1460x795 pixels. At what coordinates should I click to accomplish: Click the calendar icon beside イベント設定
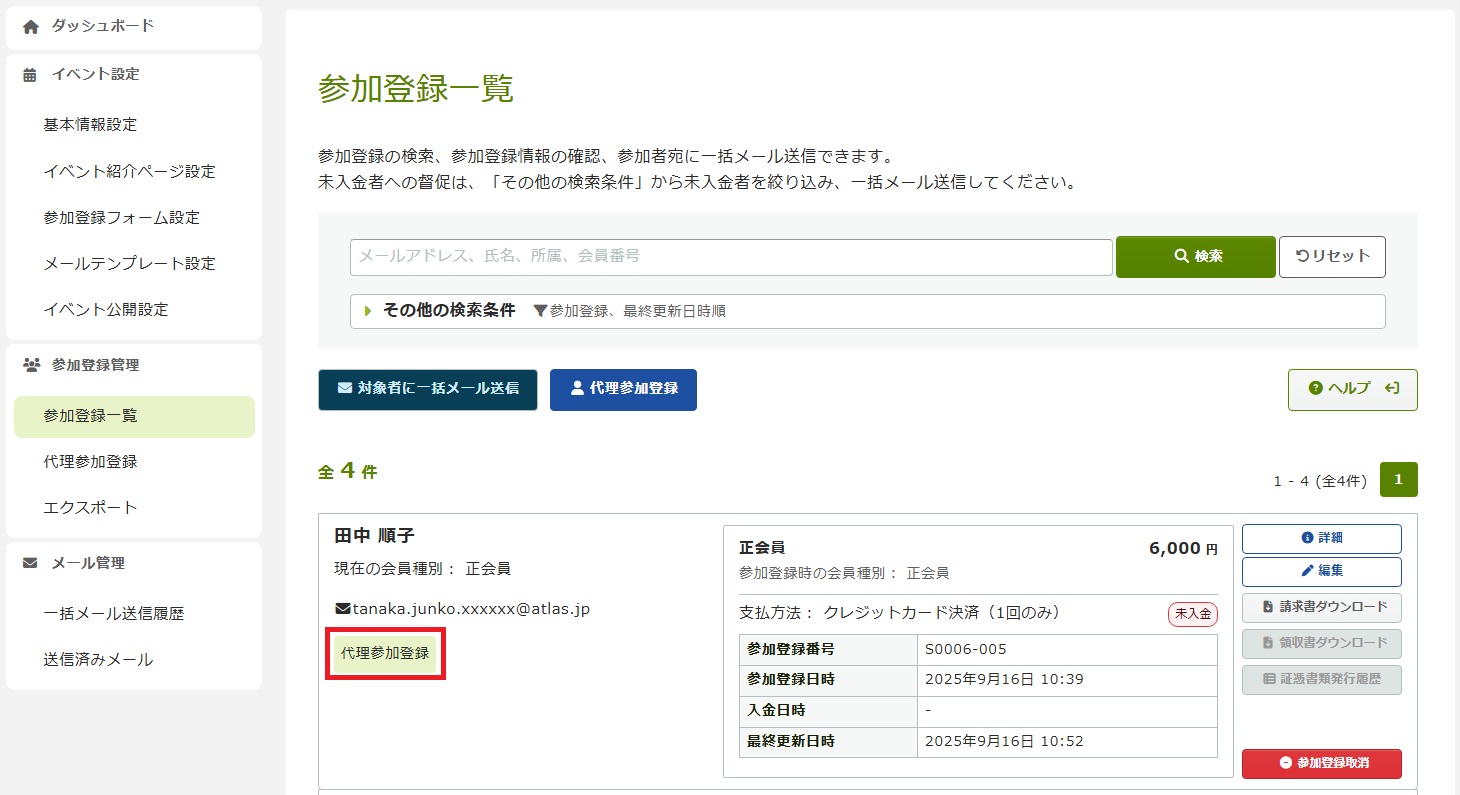(x=30, y=75)
